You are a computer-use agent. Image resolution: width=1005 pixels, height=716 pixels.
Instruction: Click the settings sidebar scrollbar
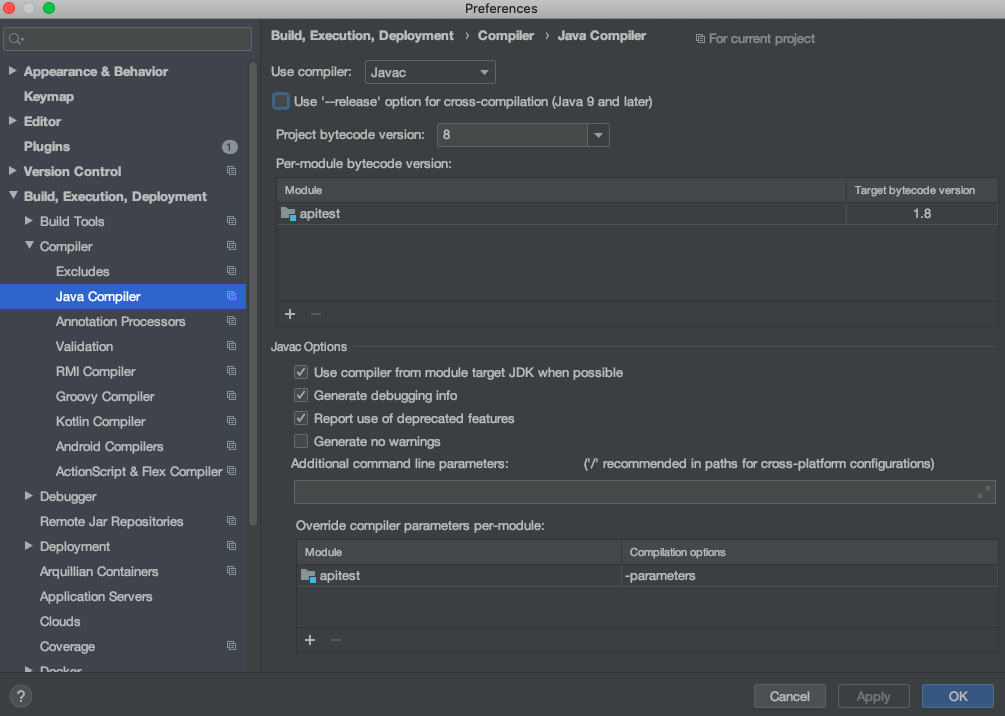[253, 300]
